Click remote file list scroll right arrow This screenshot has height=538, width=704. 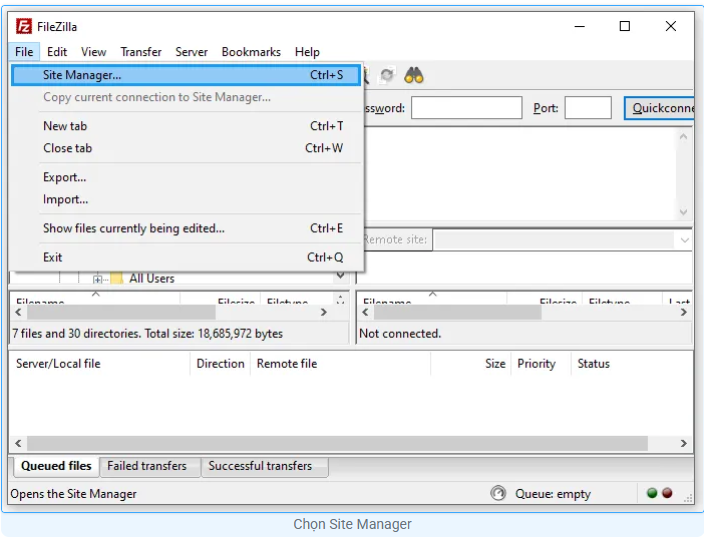pyautogui.click(x=683, y=312)
